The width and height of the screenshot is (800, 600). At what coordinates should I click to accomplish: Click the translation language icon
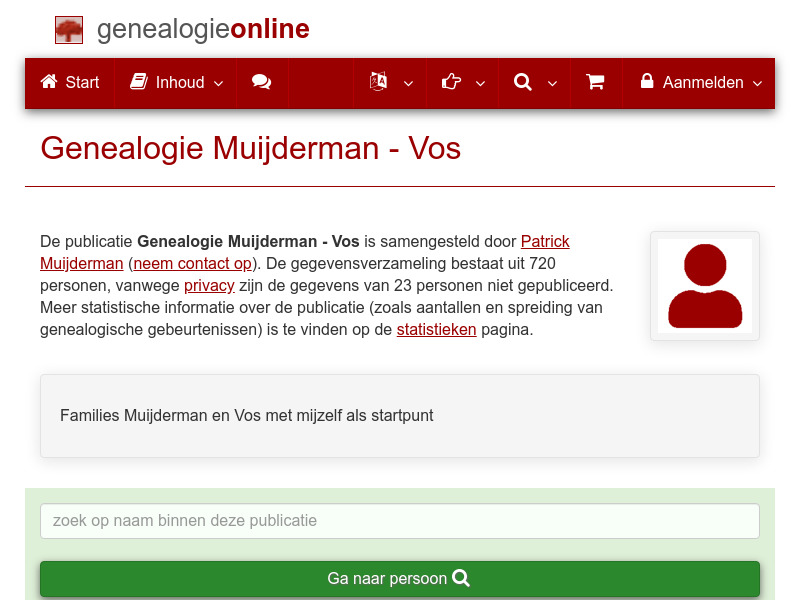379,83
